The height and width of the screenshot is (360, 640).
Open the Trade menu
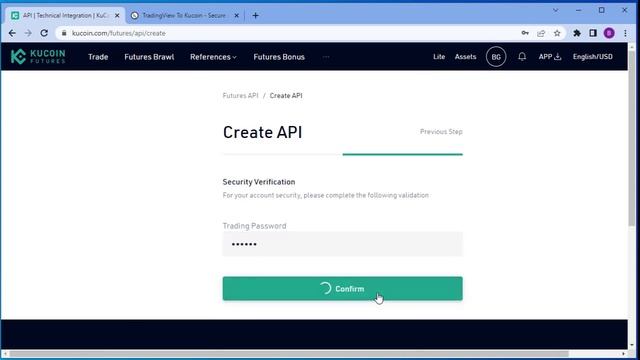click(98, 57)
